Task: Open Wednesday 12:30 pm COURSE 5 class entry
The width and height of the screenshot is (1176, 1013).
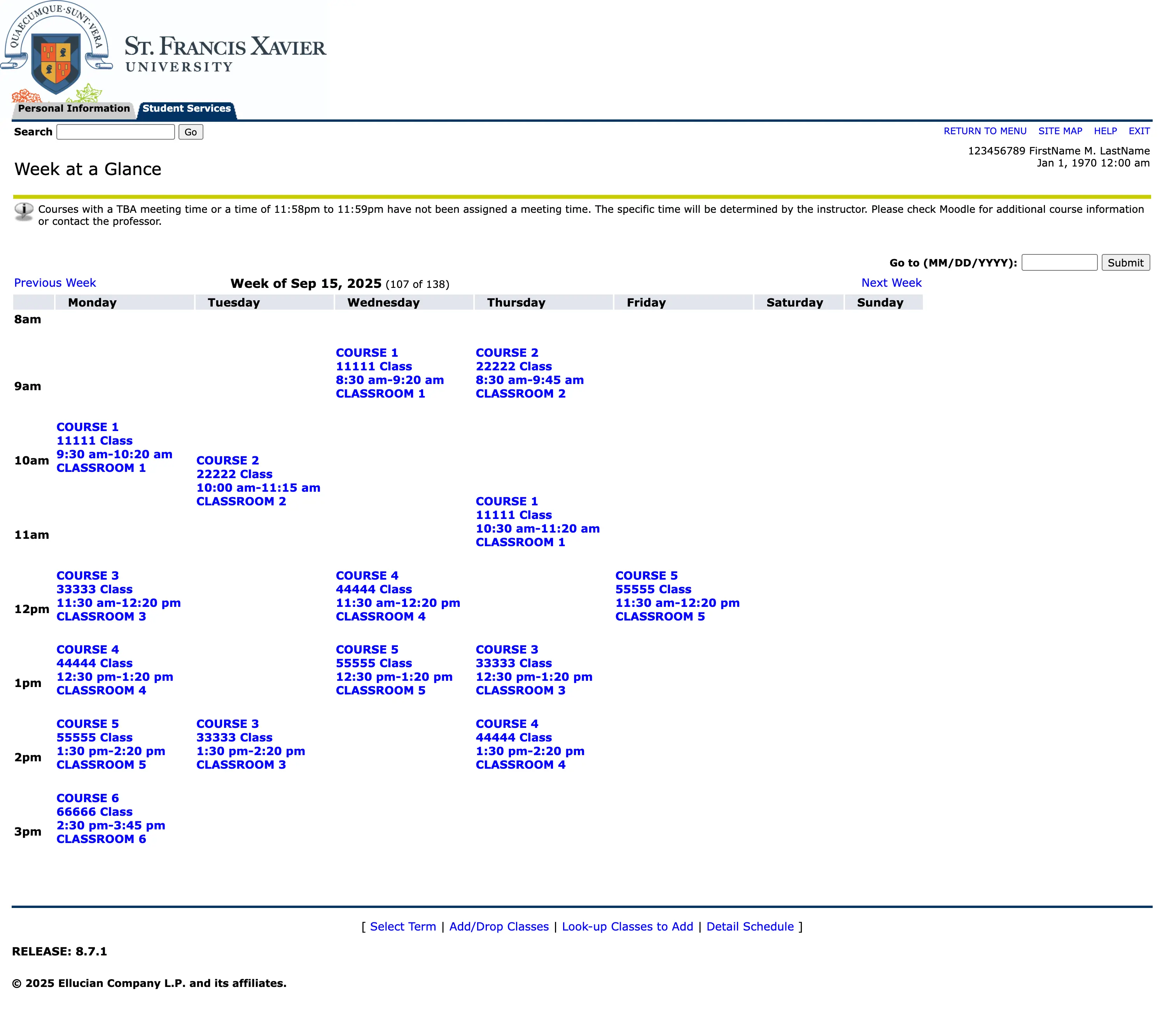Action: pyautogui.click(x=394, y=670)
